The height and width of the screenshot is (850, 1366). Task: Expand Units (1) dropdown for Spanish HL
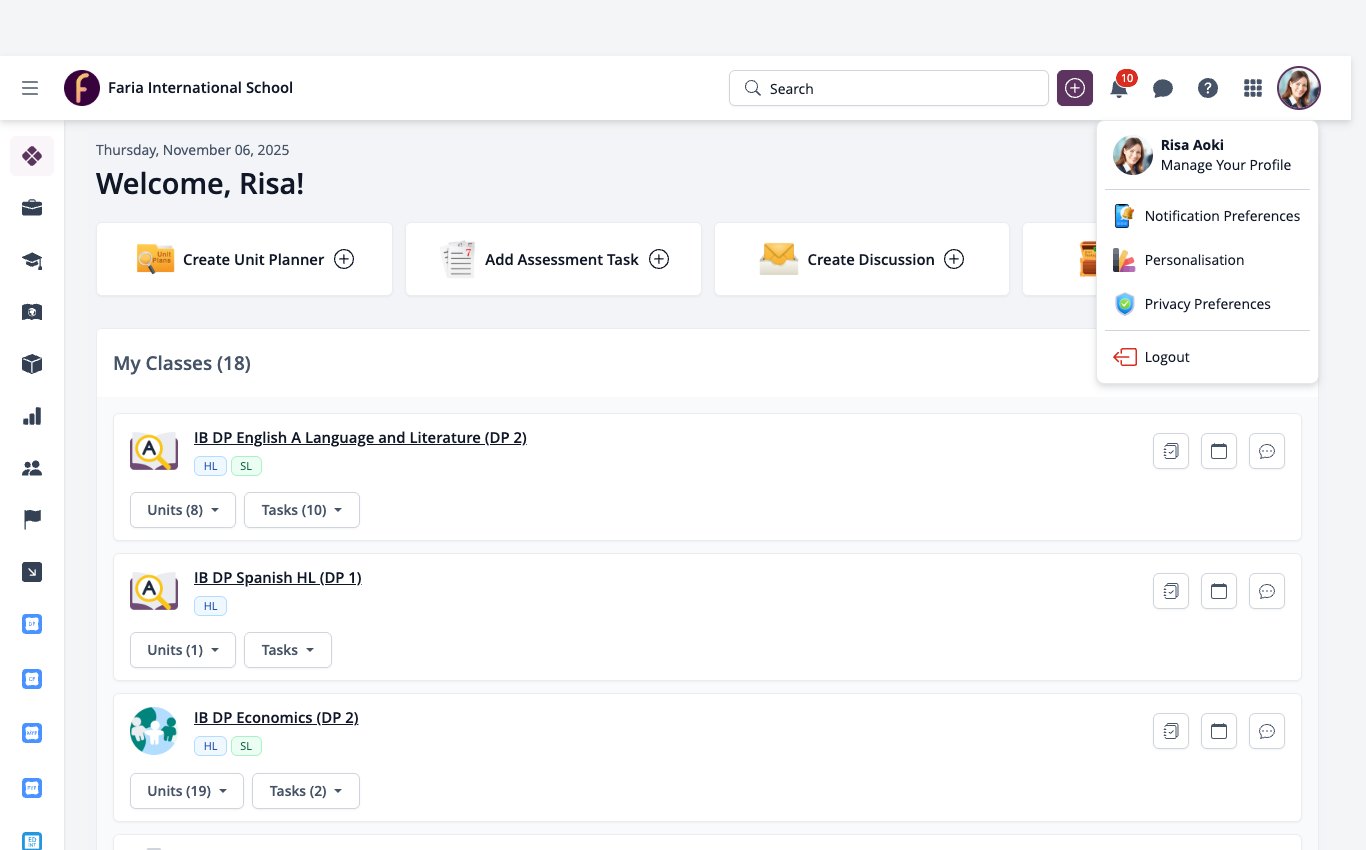tap(183, 650)
